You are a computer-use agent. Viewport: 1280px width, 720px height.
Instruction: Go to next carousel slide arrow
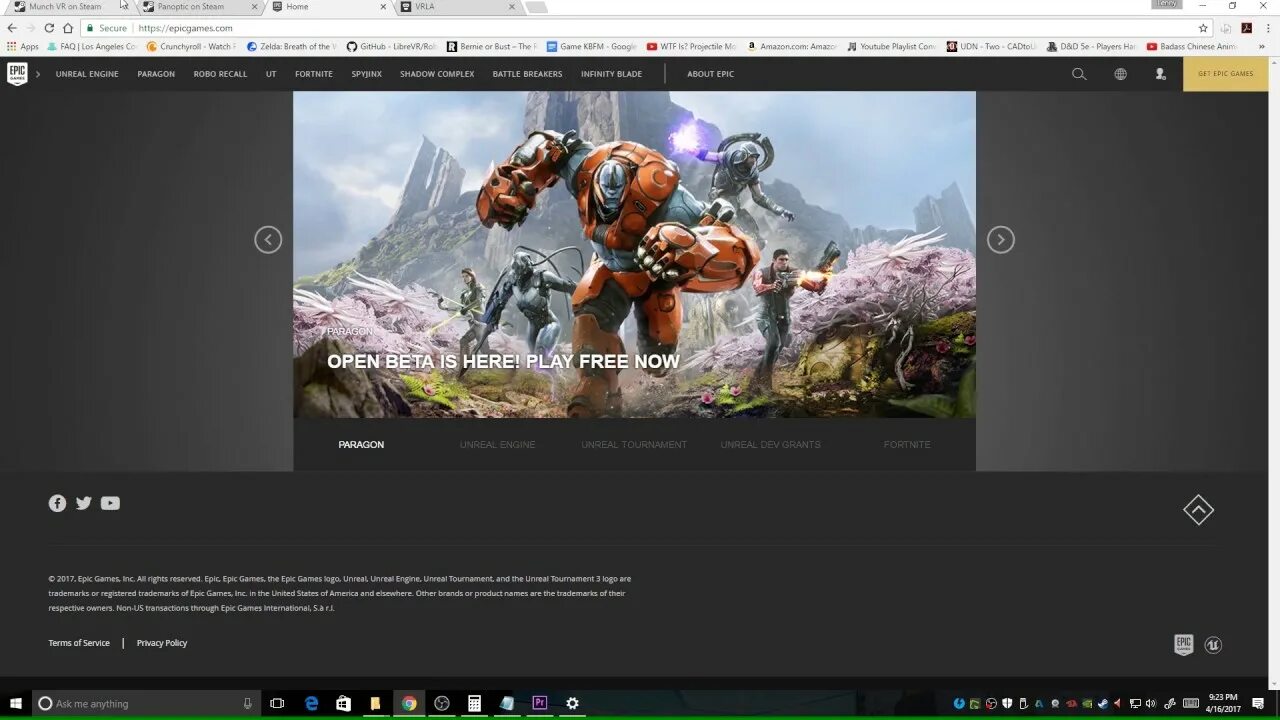1001,240
